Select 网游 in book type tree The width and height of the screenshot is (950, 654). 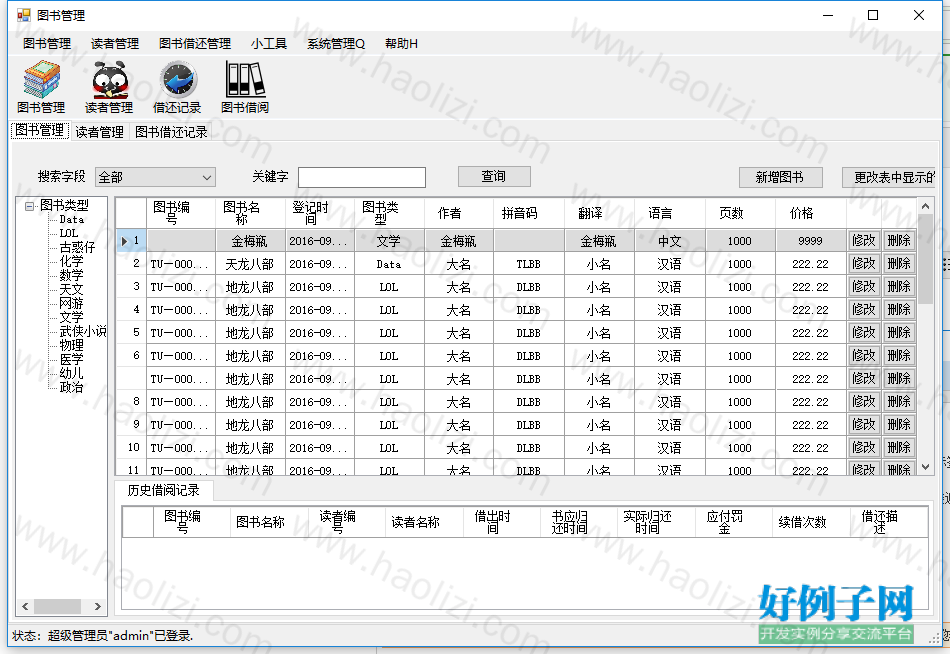pos(71,303)
